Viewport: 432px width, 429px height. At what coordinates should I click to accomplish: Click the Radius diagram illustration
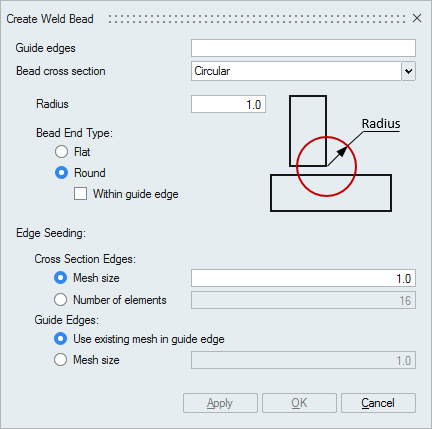[335, 153]
